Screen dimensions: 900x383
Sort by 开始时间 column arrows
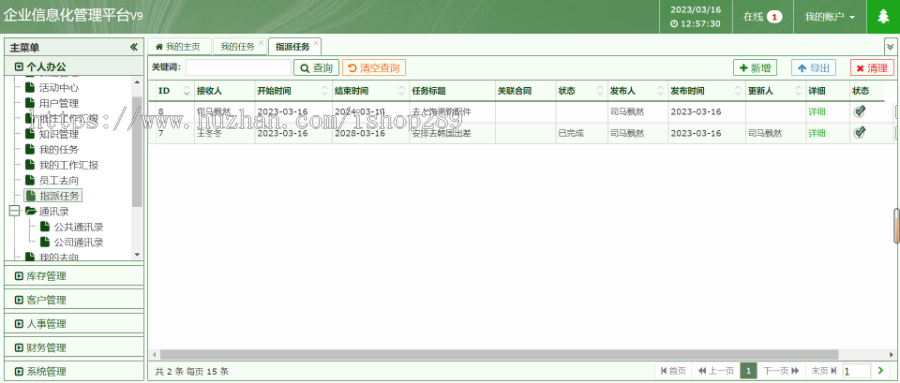point(325,91)
